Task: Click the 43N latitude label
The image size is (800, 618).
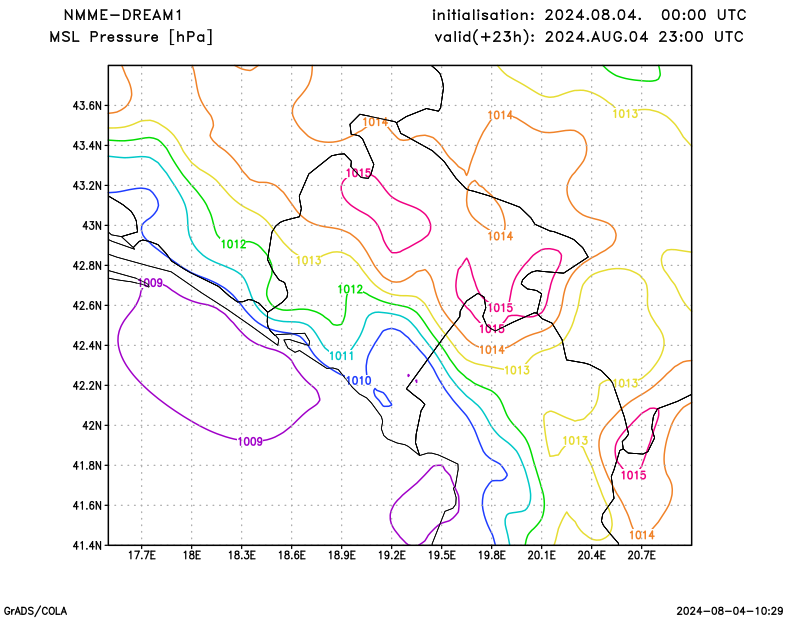Action: click(x=92, y=226)
